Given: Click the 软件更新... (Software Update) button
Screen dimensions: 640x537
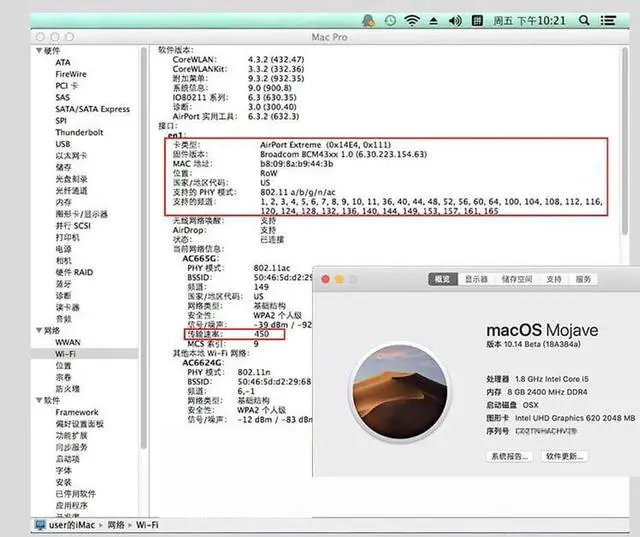Looking at the screenshot, I should tap(565, 456).
